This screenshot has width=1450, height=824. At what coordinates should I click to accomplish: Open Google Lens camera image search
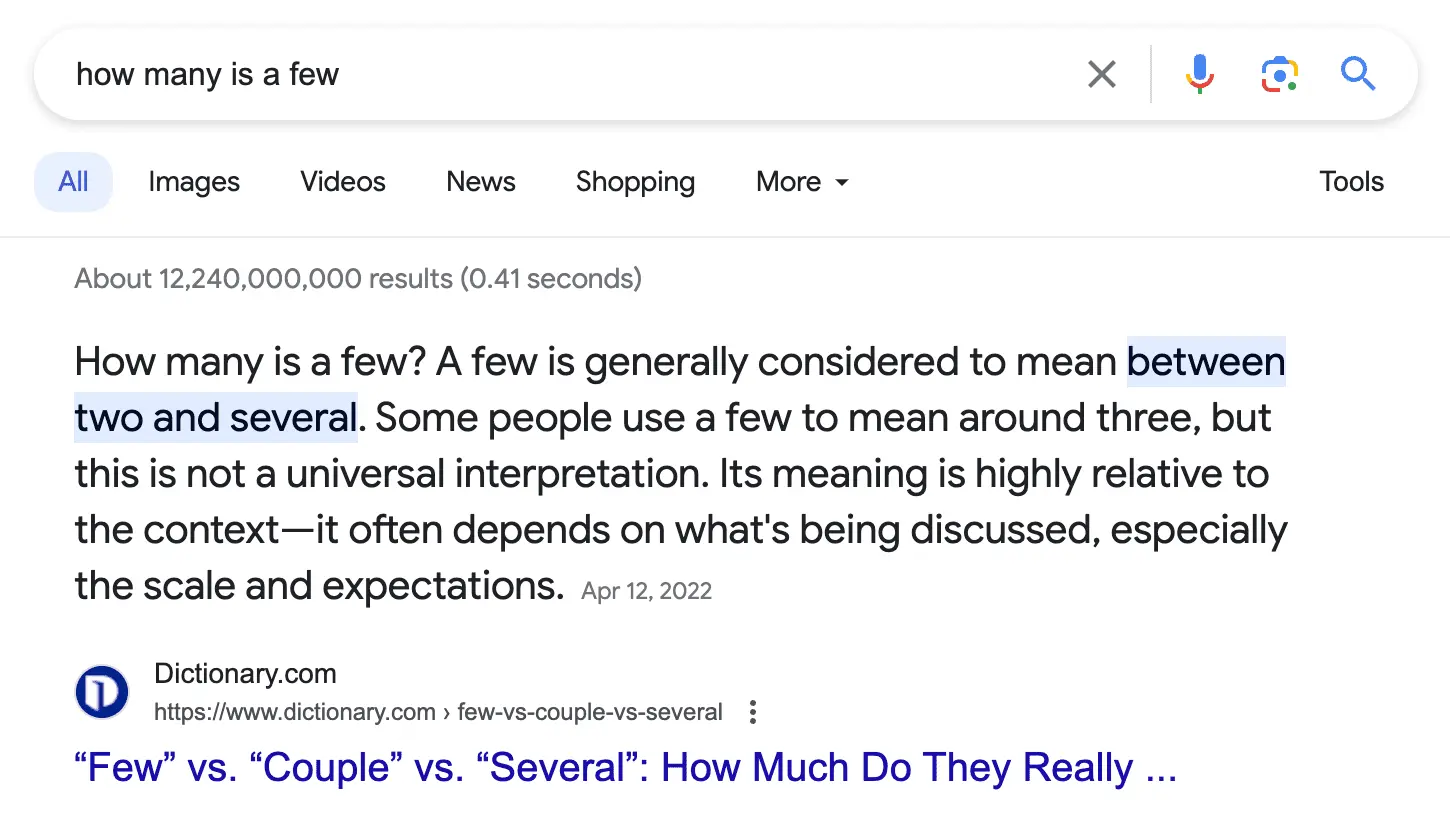pos(1279,74)
